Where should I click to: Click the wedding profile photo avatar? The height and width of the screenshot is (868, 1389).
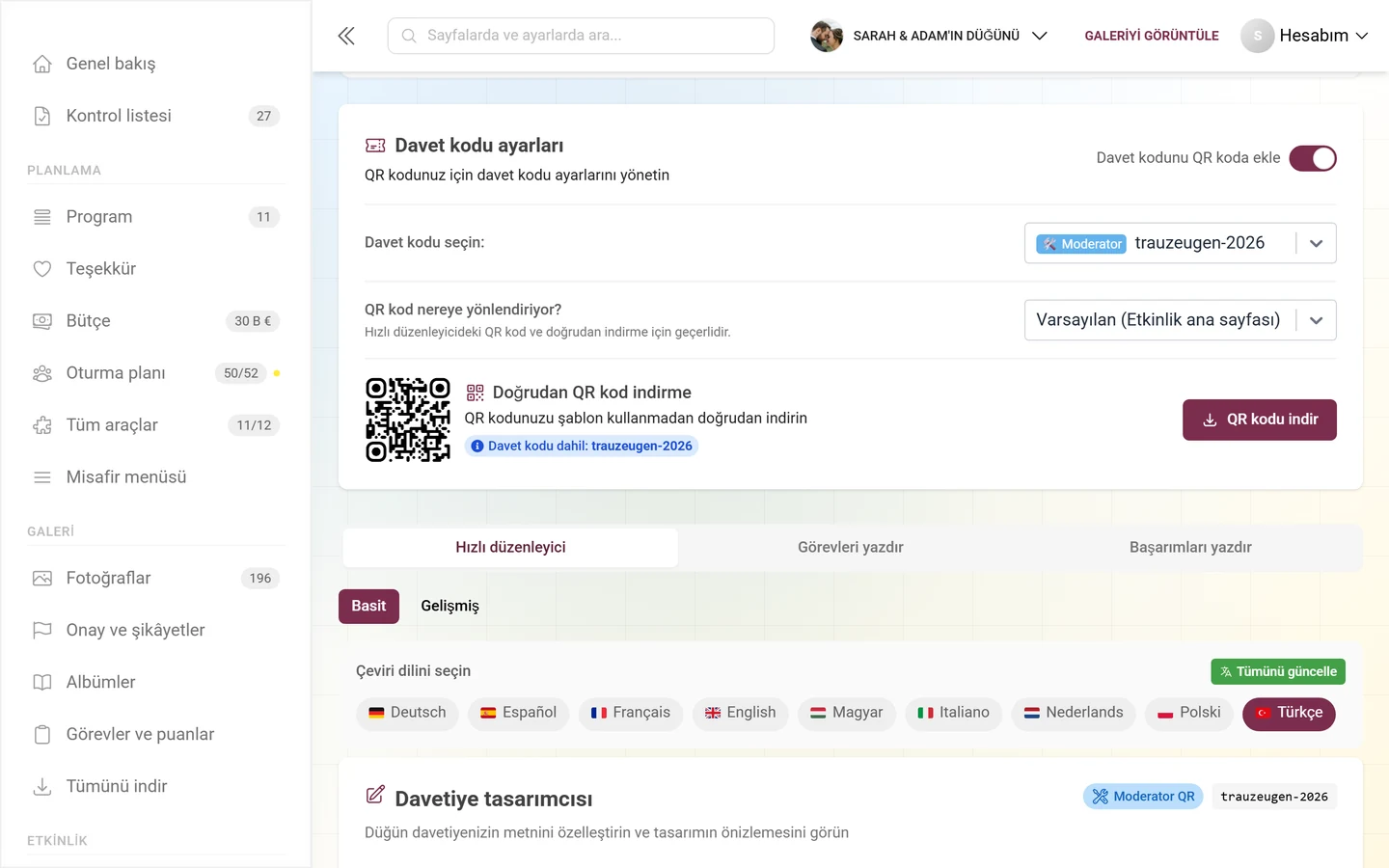pos(827,36)
